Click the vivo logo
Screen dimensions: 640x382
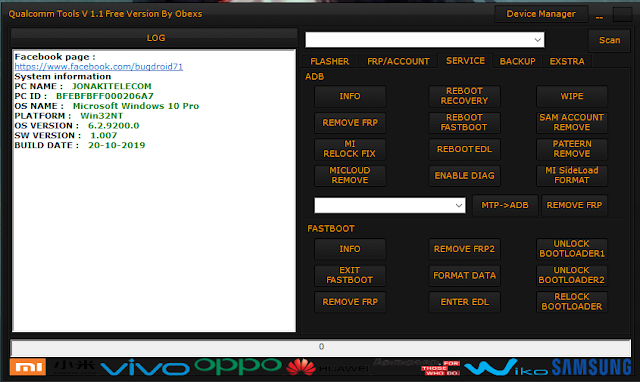(145, 367)
